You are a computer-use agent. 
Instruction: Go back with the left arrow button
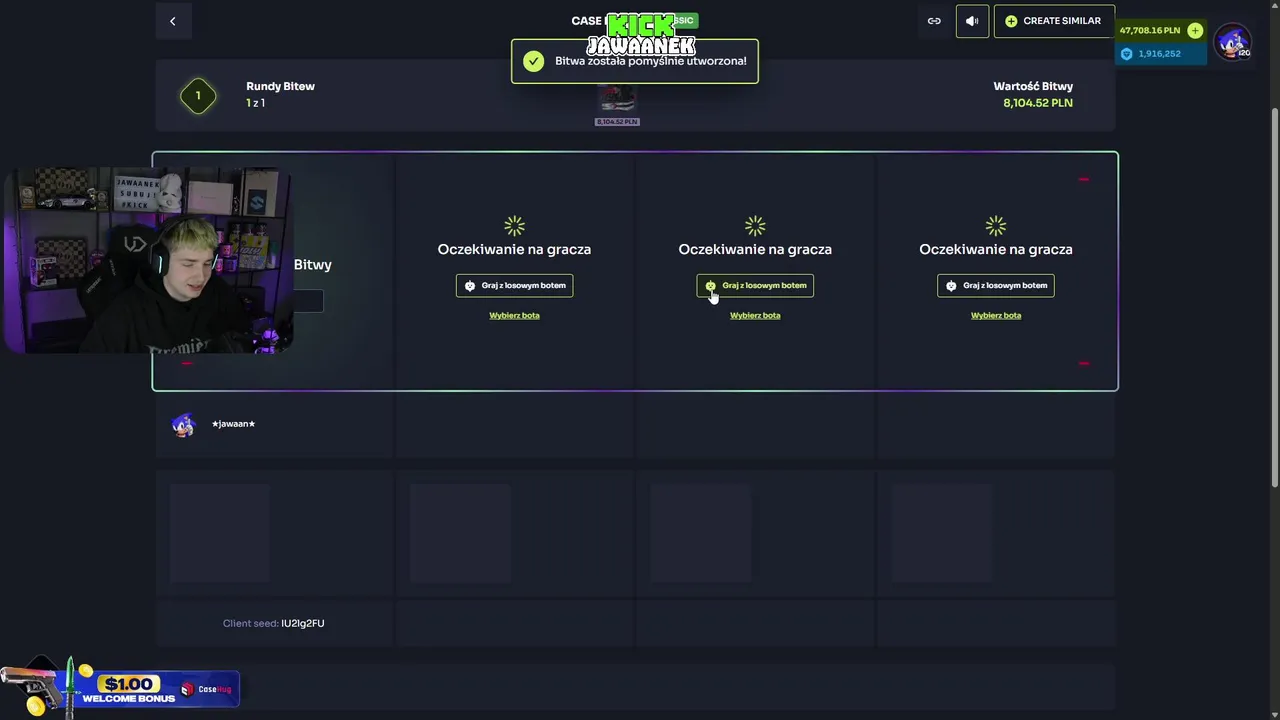(172, 21)
